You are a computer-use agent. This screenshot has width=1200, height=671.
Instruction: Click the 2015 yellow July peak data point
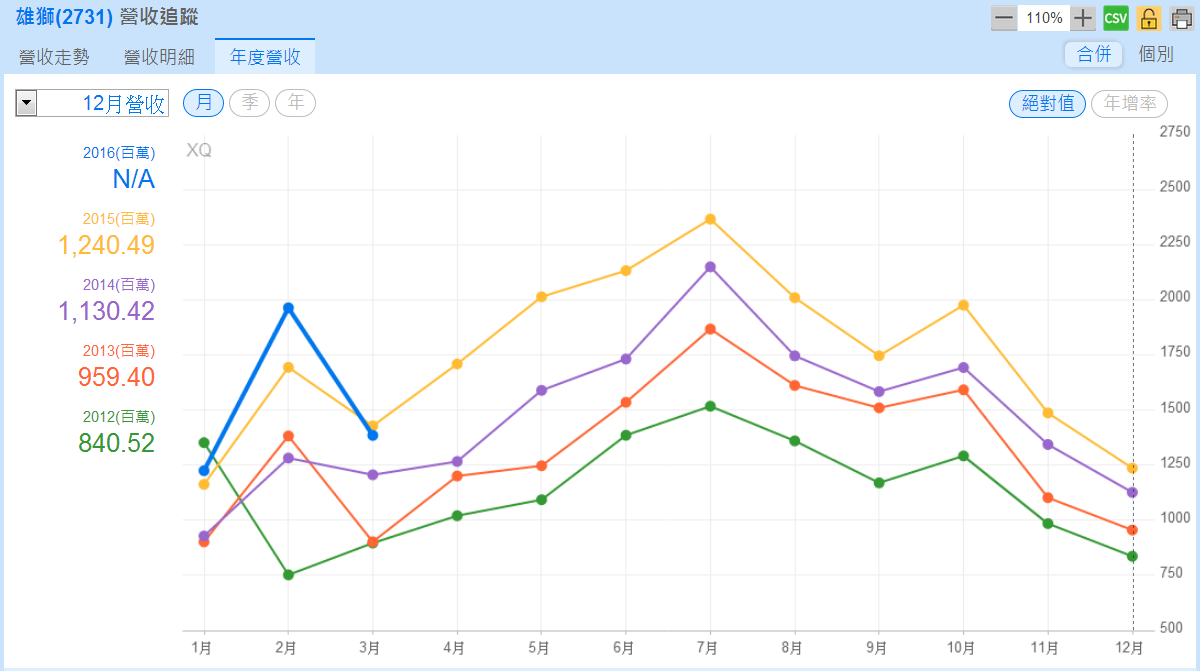[710, 219]
